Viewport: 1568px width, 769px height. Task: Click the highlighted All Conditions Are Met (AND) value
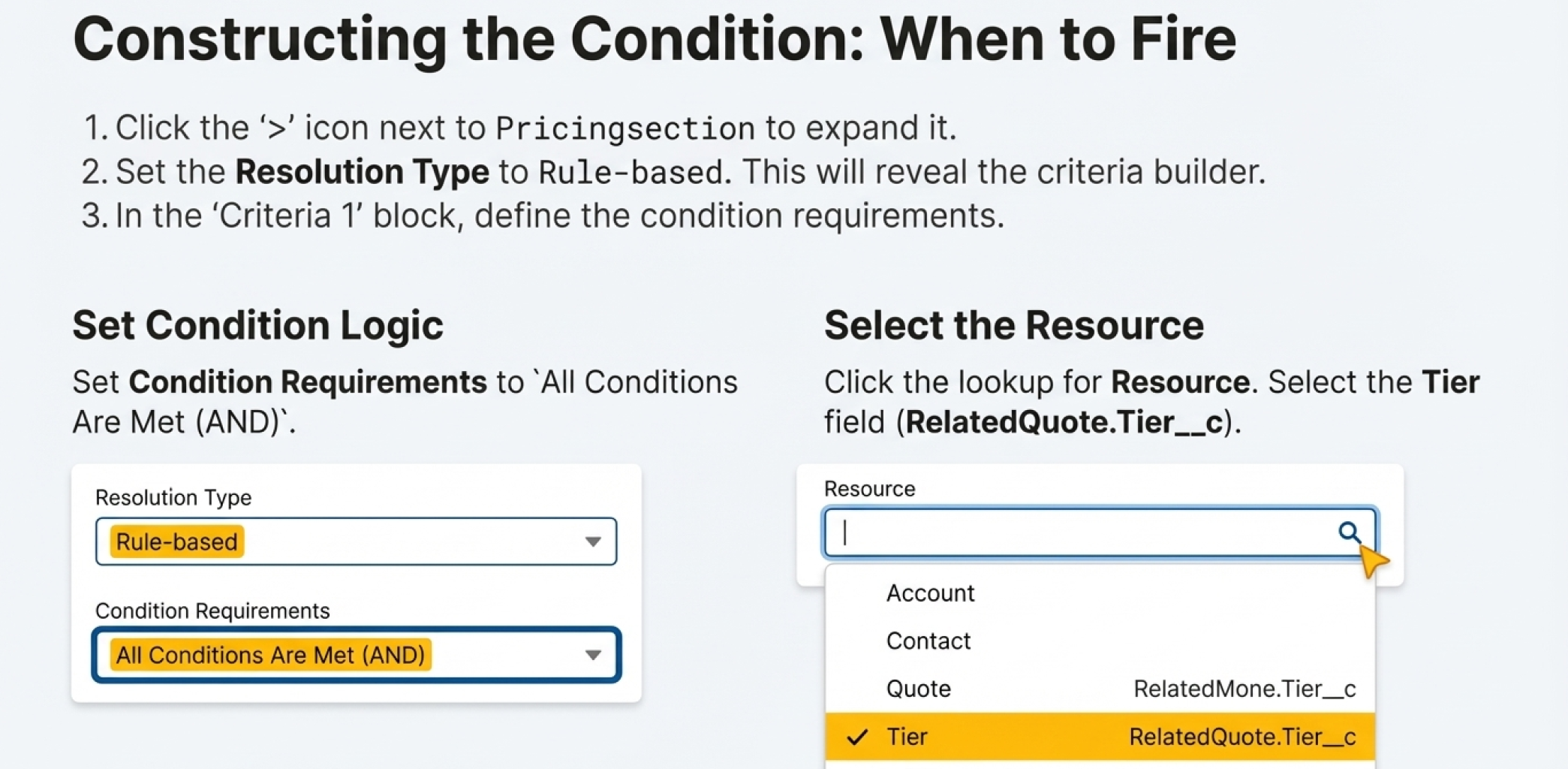(x=270, y=655)
